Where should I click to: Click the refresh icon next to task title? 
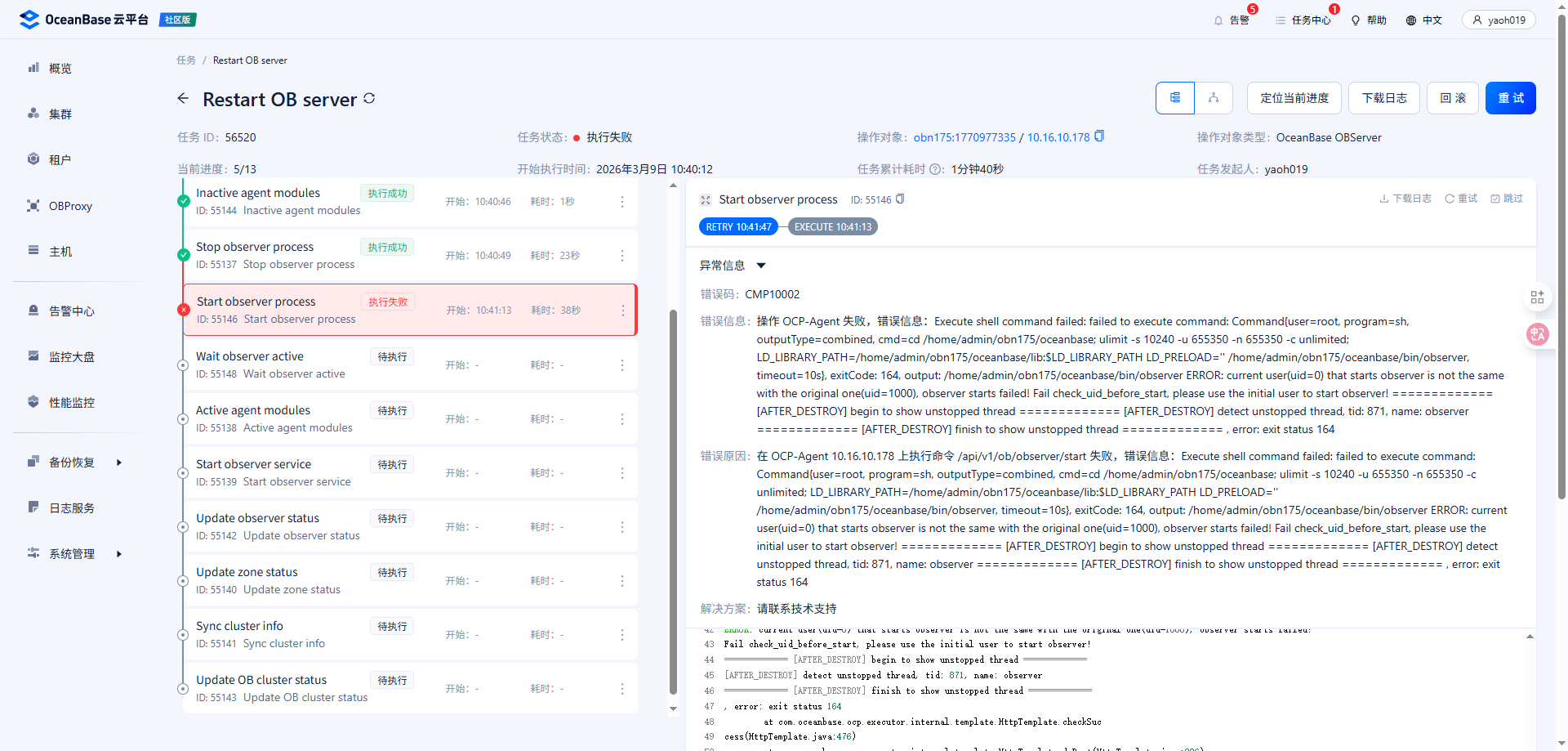[x=369, y=98]
